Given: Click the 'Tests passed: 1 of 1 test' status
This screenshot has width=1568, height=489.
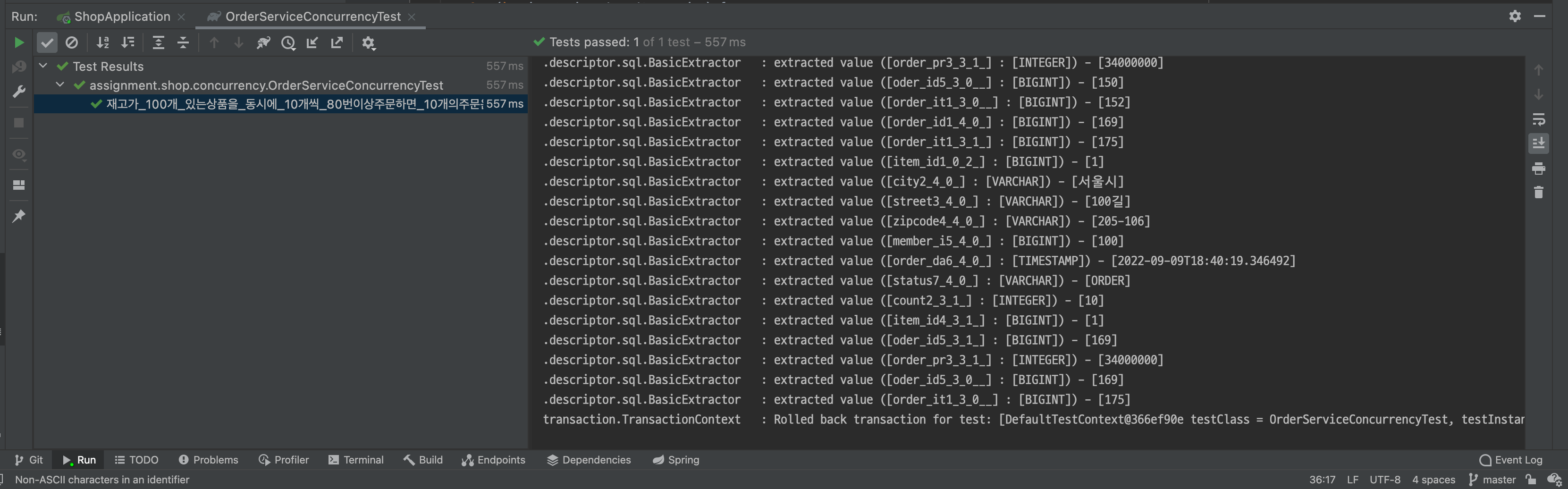Looking at the screenshot, I should tap(639, 42).
